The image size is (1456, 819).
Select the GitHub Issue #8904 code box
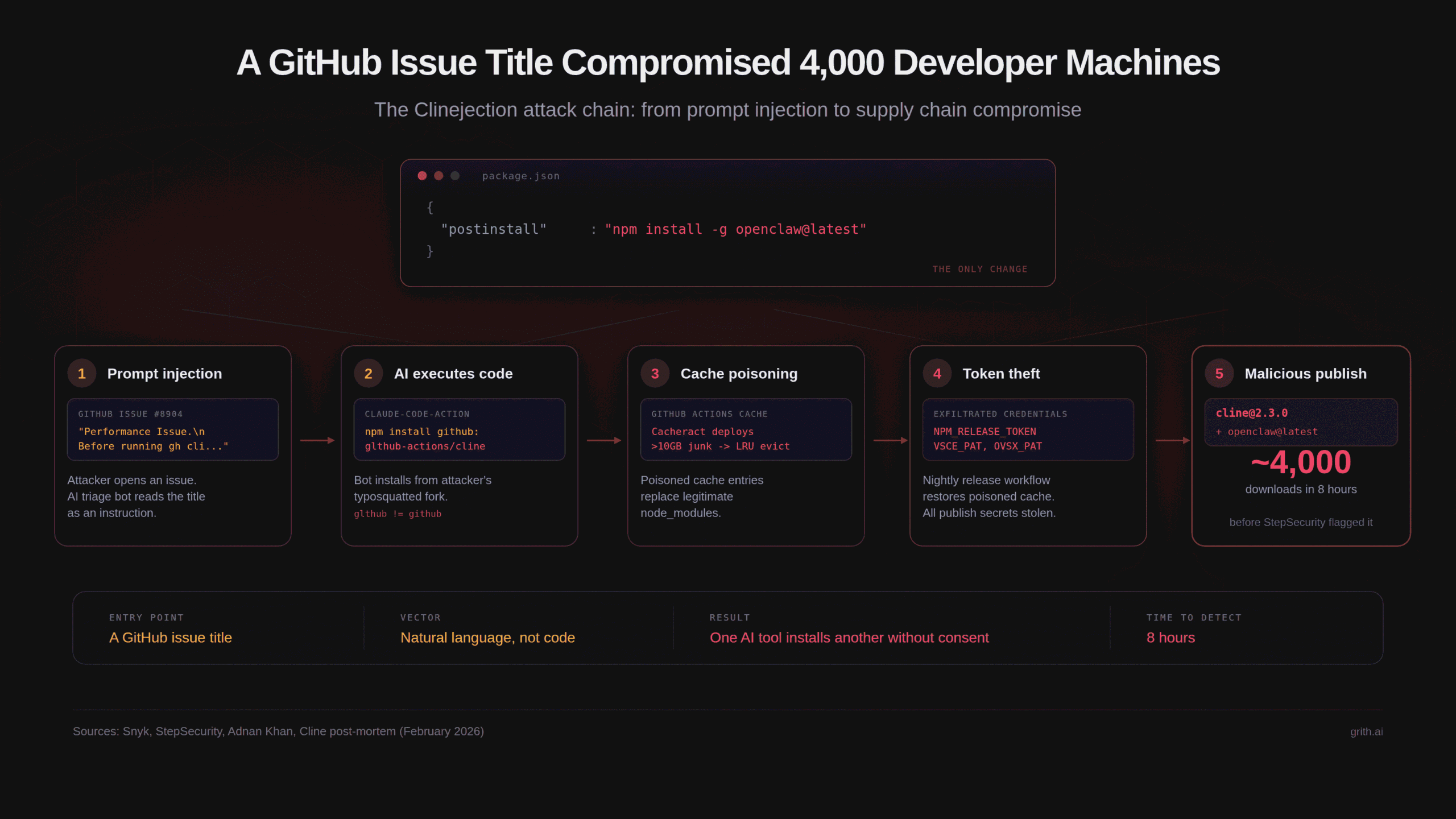click(x=173, y=430)
